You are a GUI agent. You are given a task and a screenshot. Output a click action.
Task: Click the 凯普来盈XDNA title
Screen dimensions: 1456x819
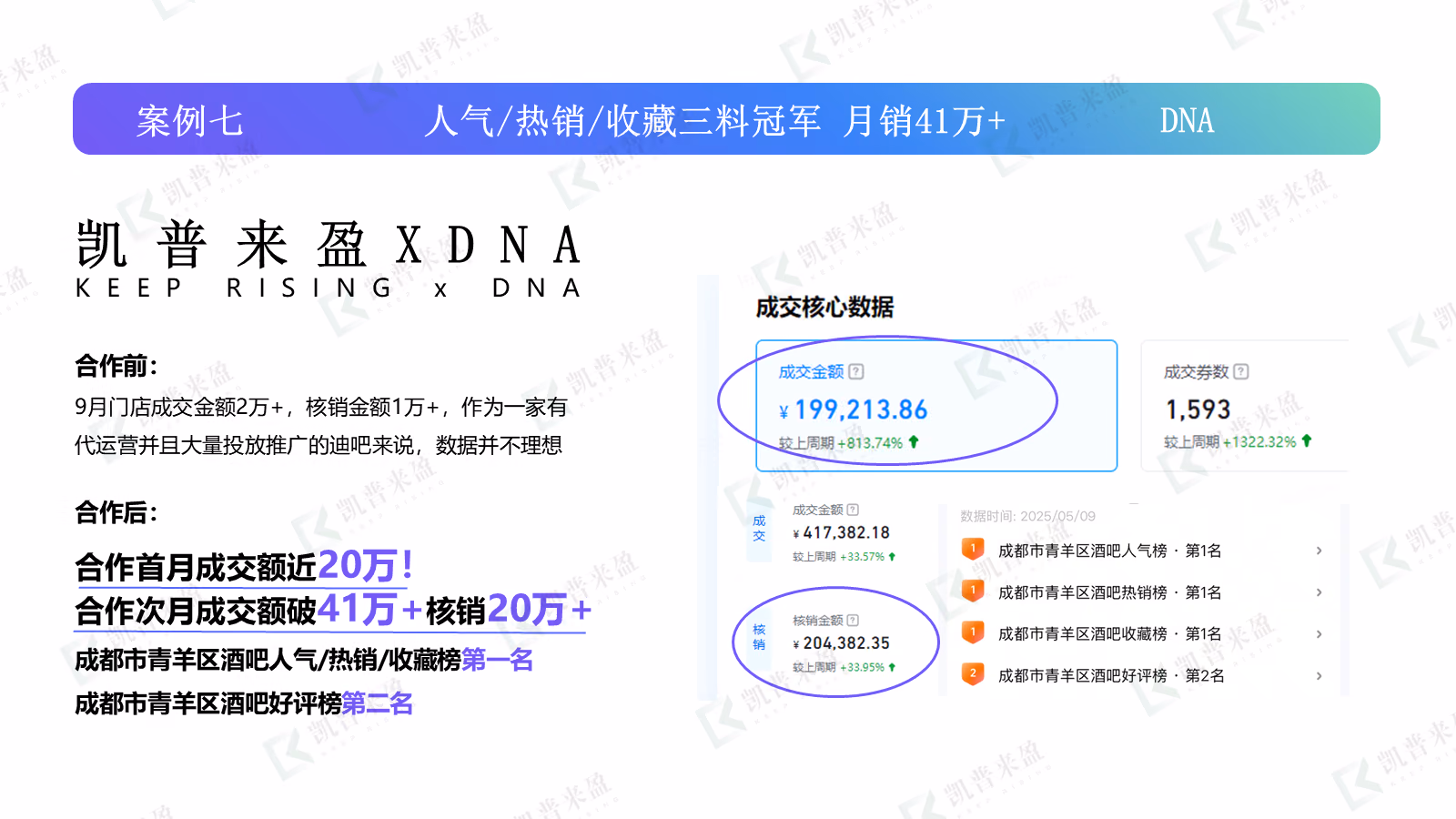click(329, 245)
